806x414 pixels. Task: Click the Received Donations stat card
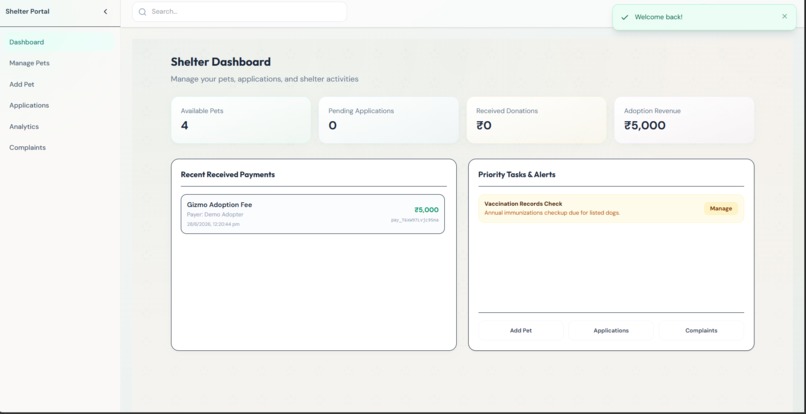coord(537,120)
